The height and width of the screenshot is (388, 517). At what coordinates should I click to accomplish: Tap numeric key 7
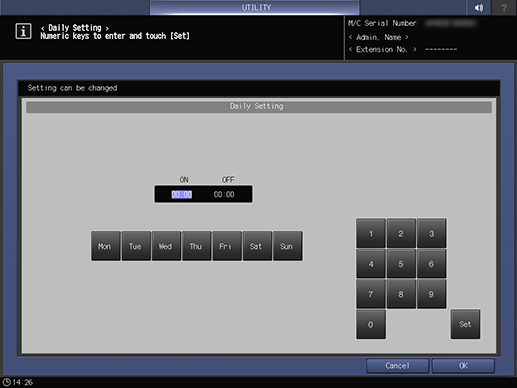(x=371, y=294)
